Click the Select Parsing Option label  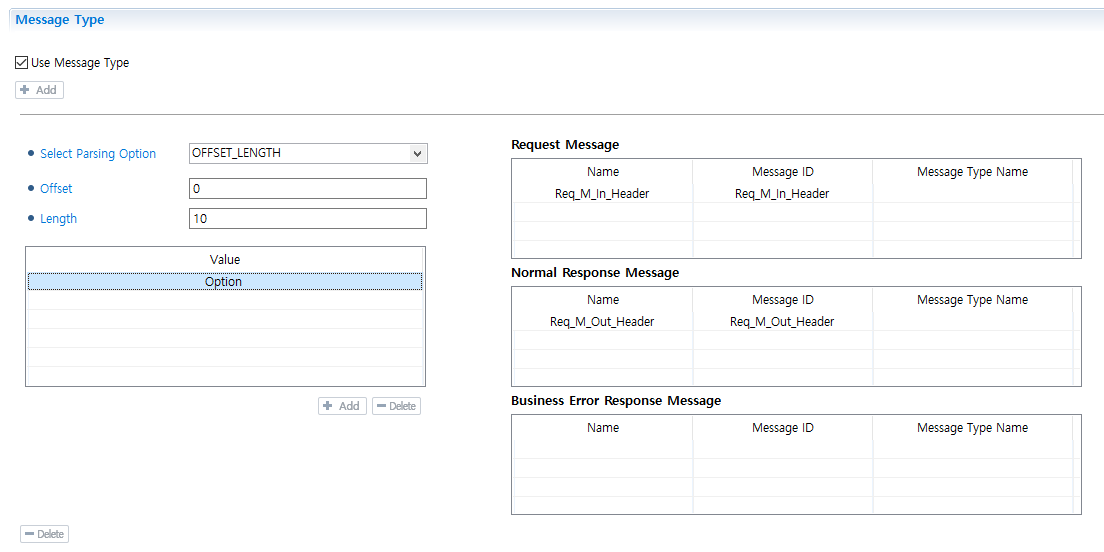click(x=98, y=153)
